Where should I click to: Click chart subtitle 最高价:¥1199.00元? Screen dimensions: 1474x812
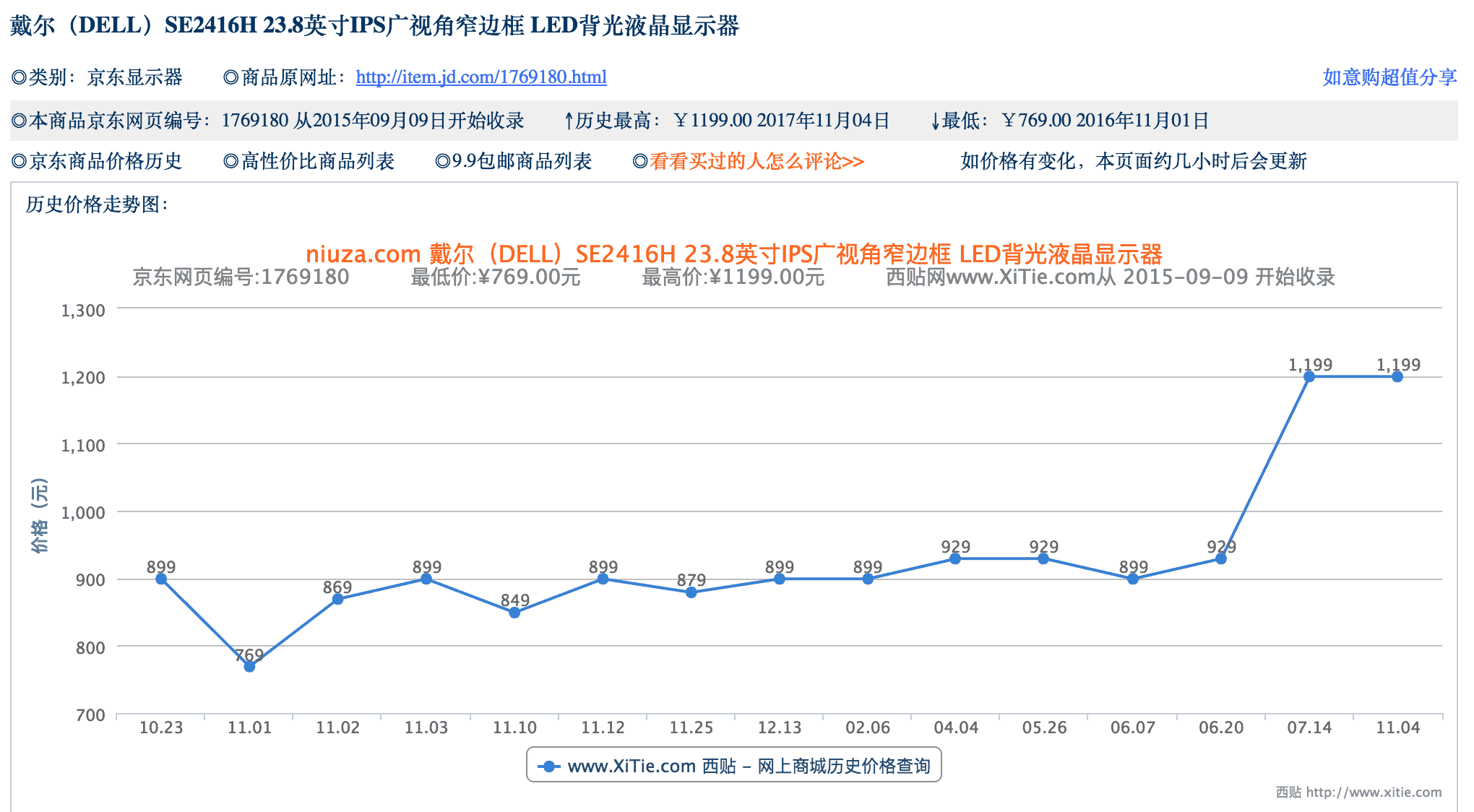[733, 277]
